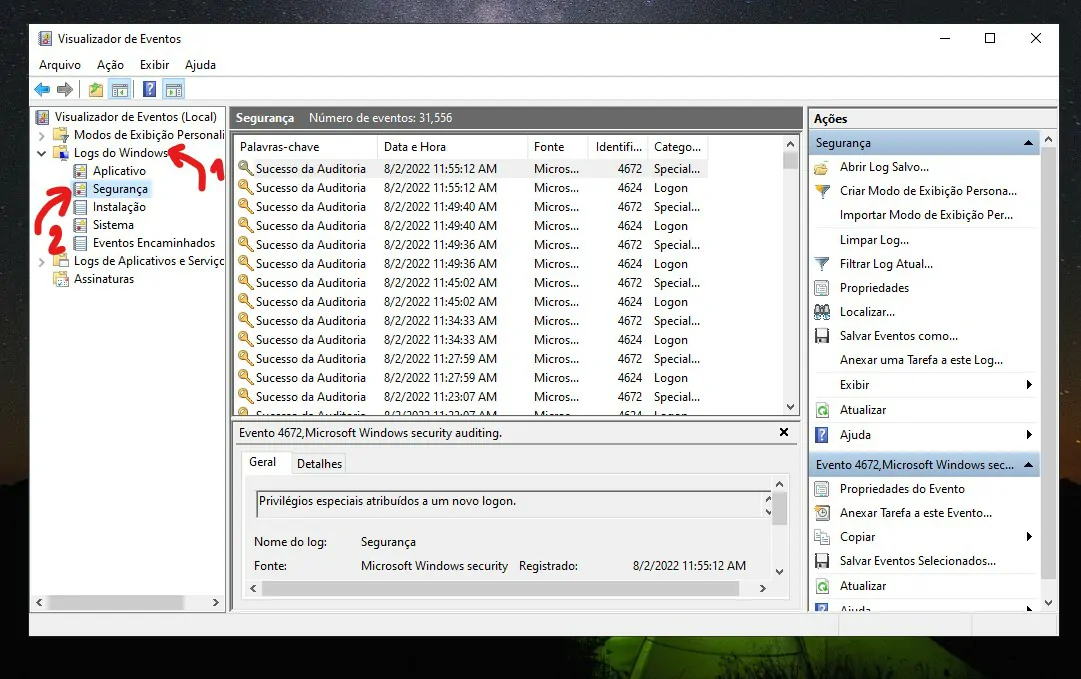
Task: Click the Salvar Eventos como floppy icon
Action: coord(822,336)
